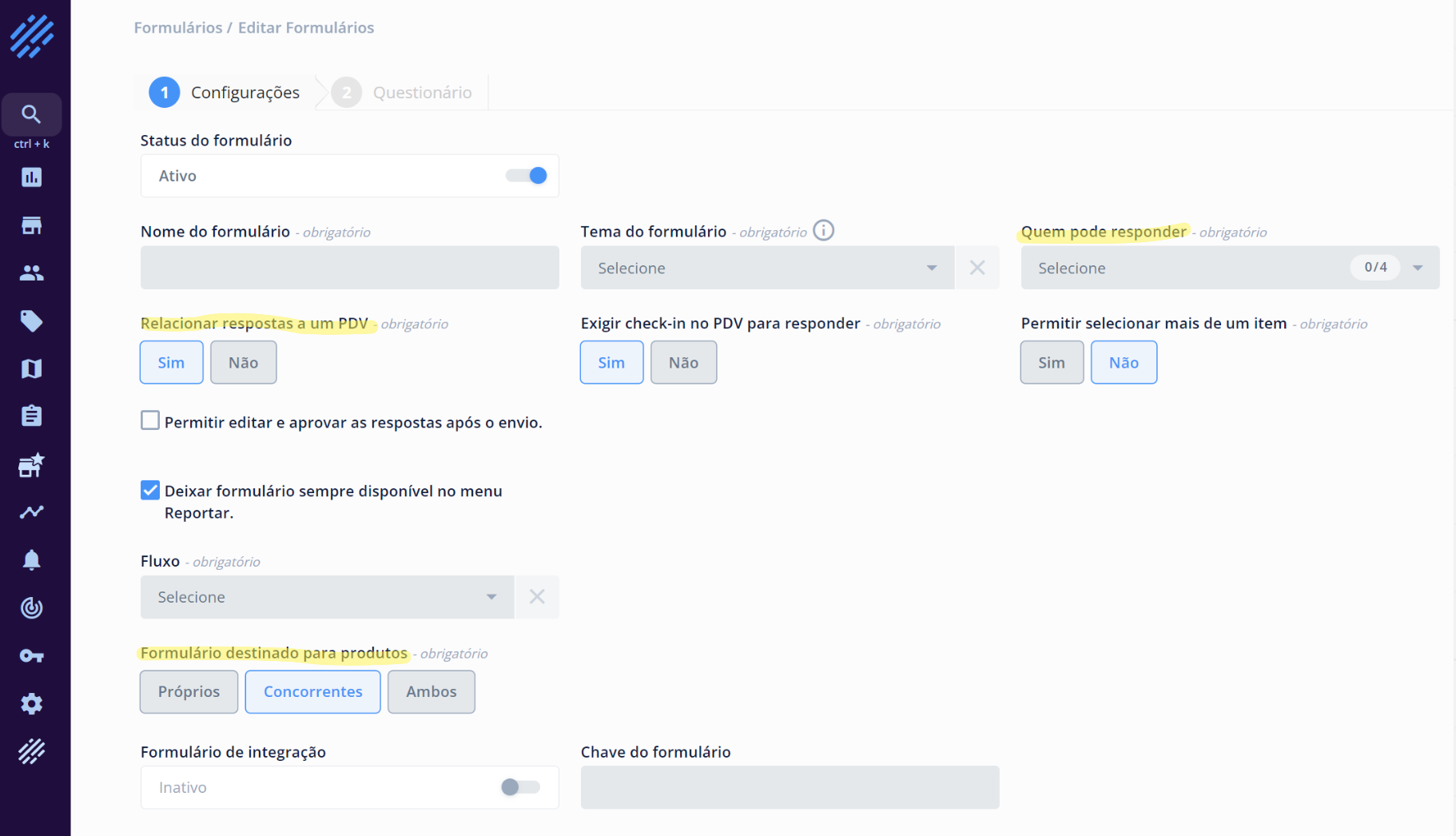Click the price tag sidebar icon
Screen dimensions: 1456x836
pos(31,321)
